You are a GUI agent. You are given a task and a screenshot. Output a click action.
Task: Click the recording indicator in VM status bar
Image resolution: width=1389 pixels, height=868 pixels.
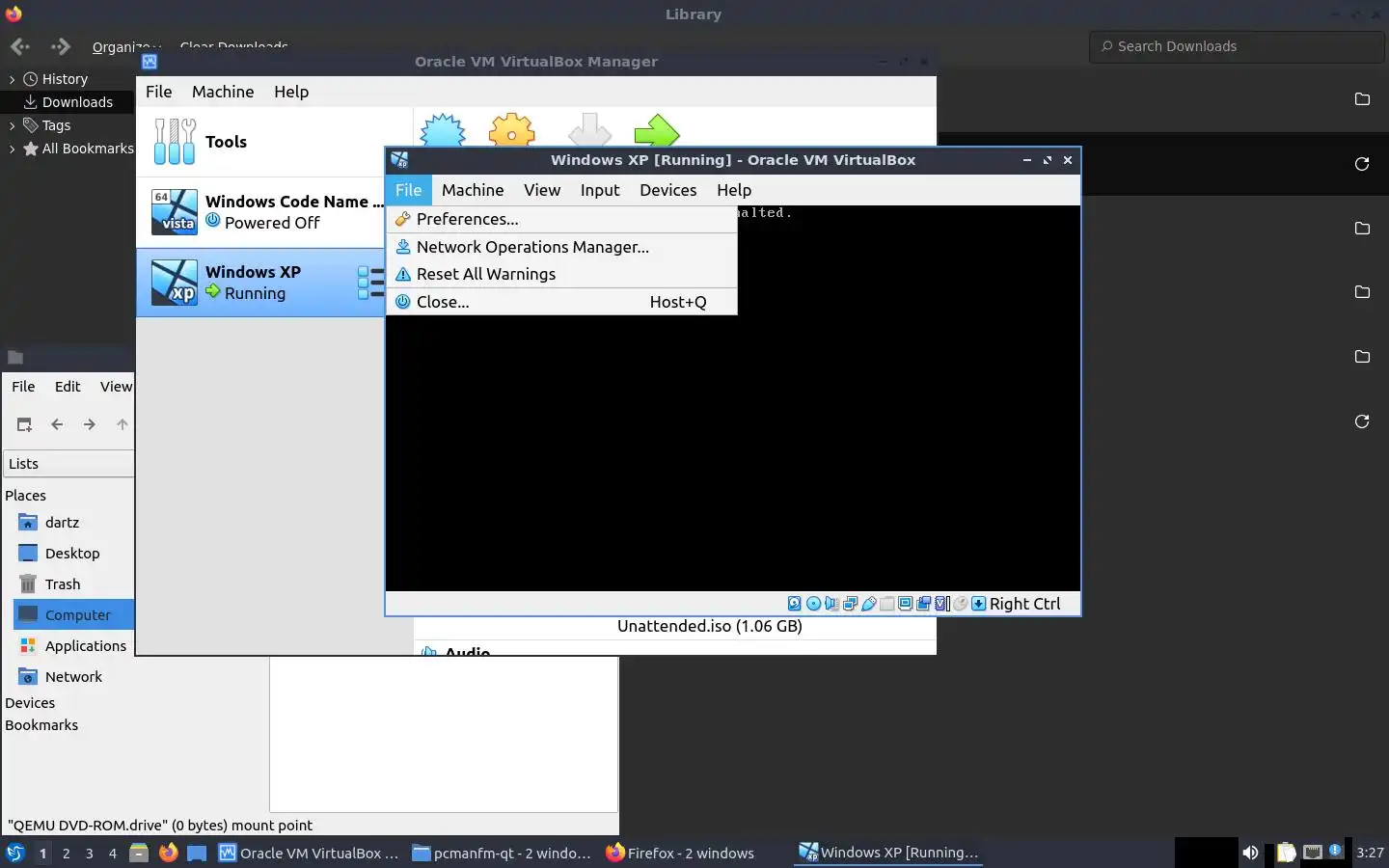coord(923,604)
